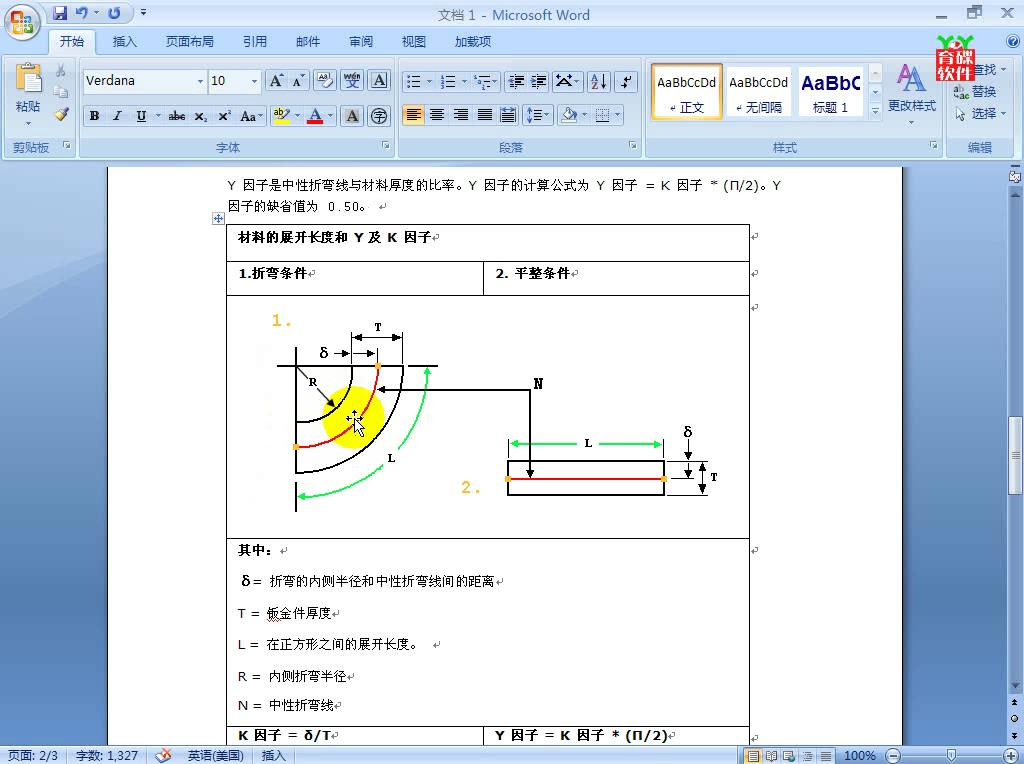1024x764 pixels.
Task: Insert an enclosed character
Action: [x=379, y=116]
